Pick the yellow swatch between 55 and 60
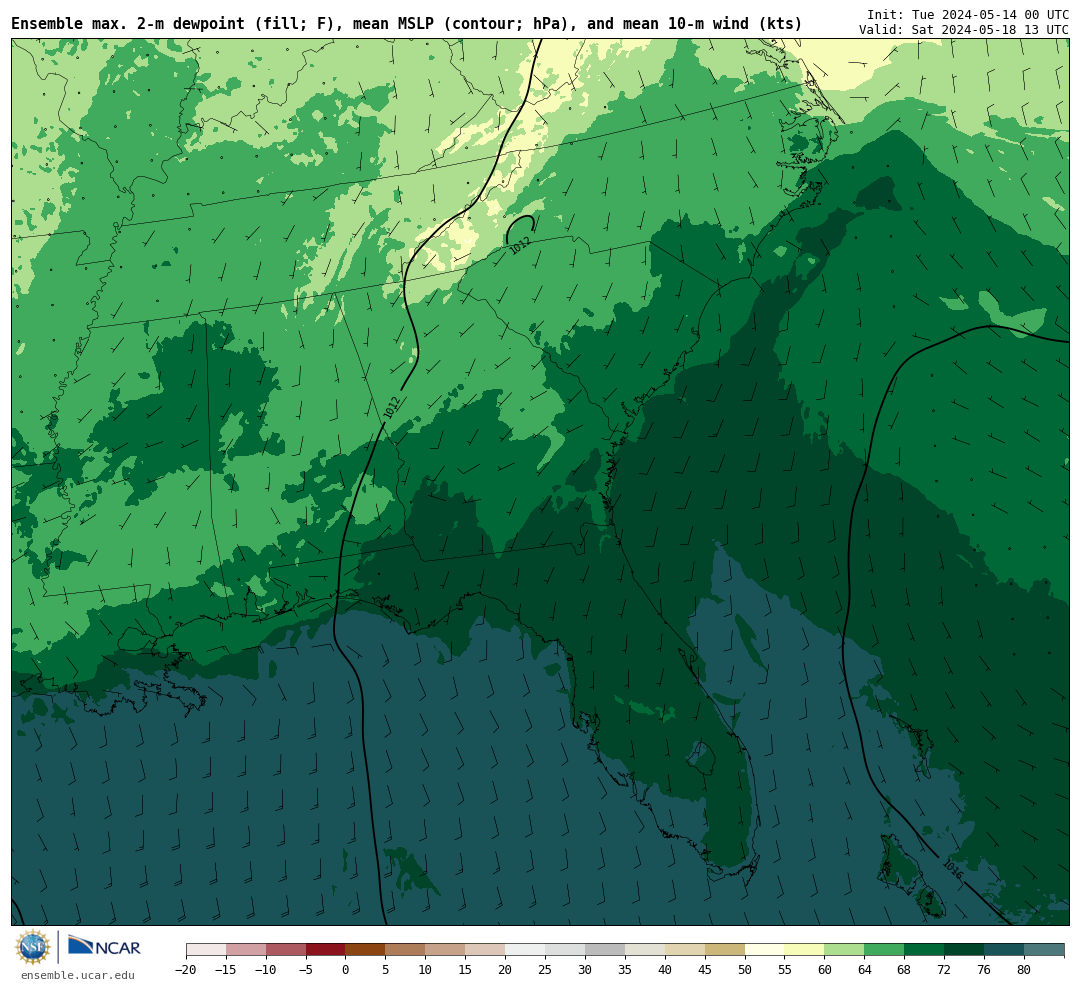 point(805,950)
